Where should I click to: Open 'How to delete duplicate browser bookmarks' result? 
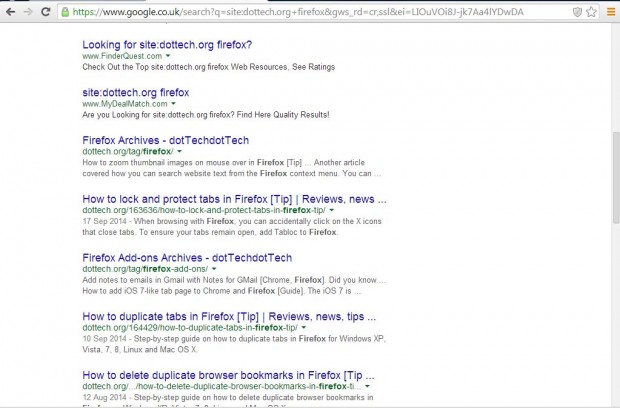tap(228, 375)
